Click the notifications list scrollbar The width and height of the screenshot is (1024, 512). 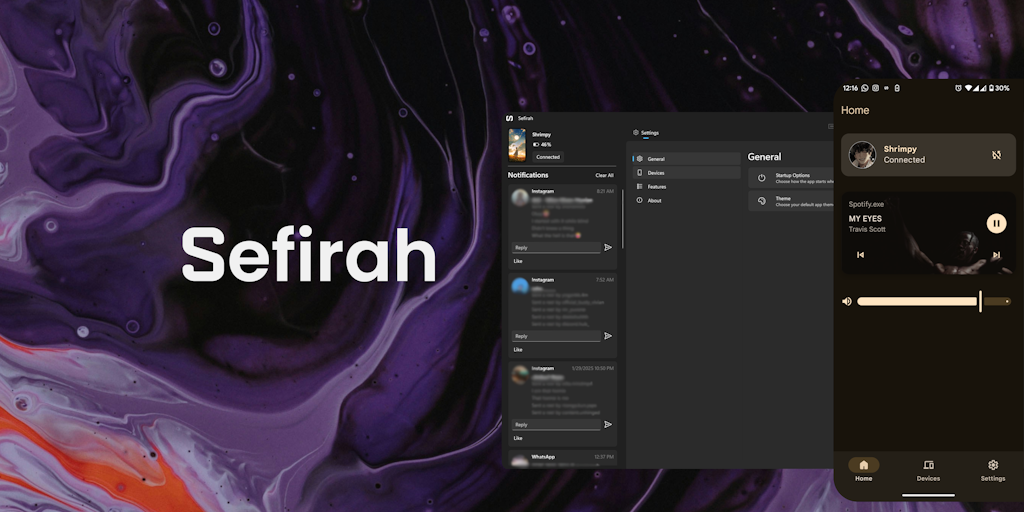click(622, 219)
